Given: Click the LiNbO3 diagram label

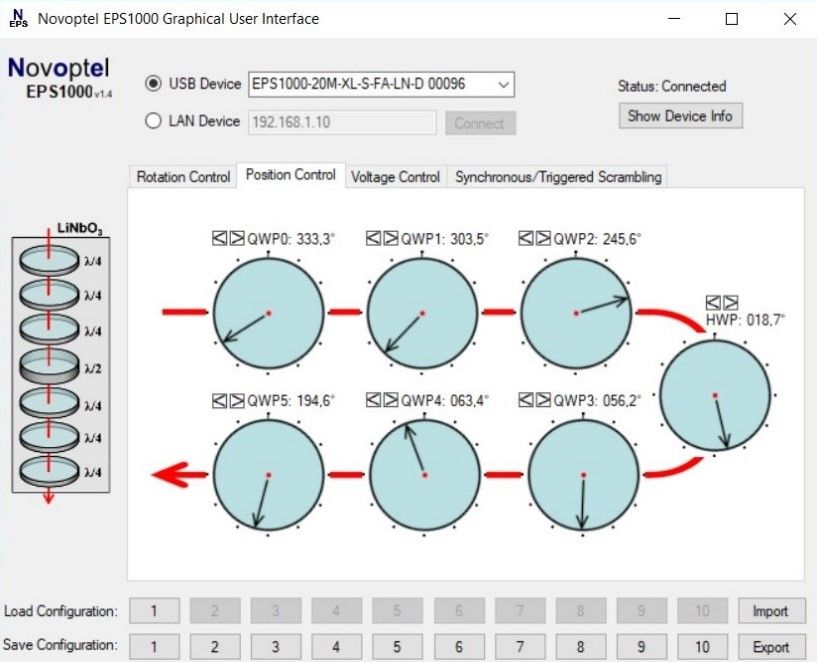Looking at the screenshot, I should [x=80, y=229].
